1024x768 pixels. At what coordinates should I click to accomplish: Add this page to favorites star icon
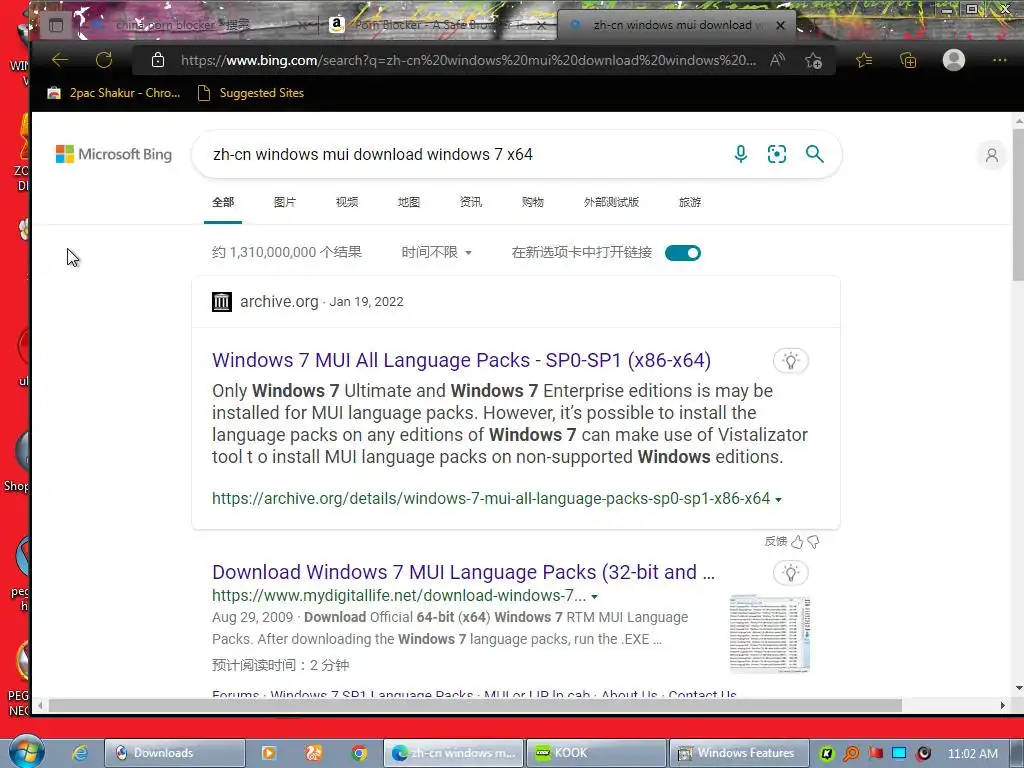click(813, 61)
